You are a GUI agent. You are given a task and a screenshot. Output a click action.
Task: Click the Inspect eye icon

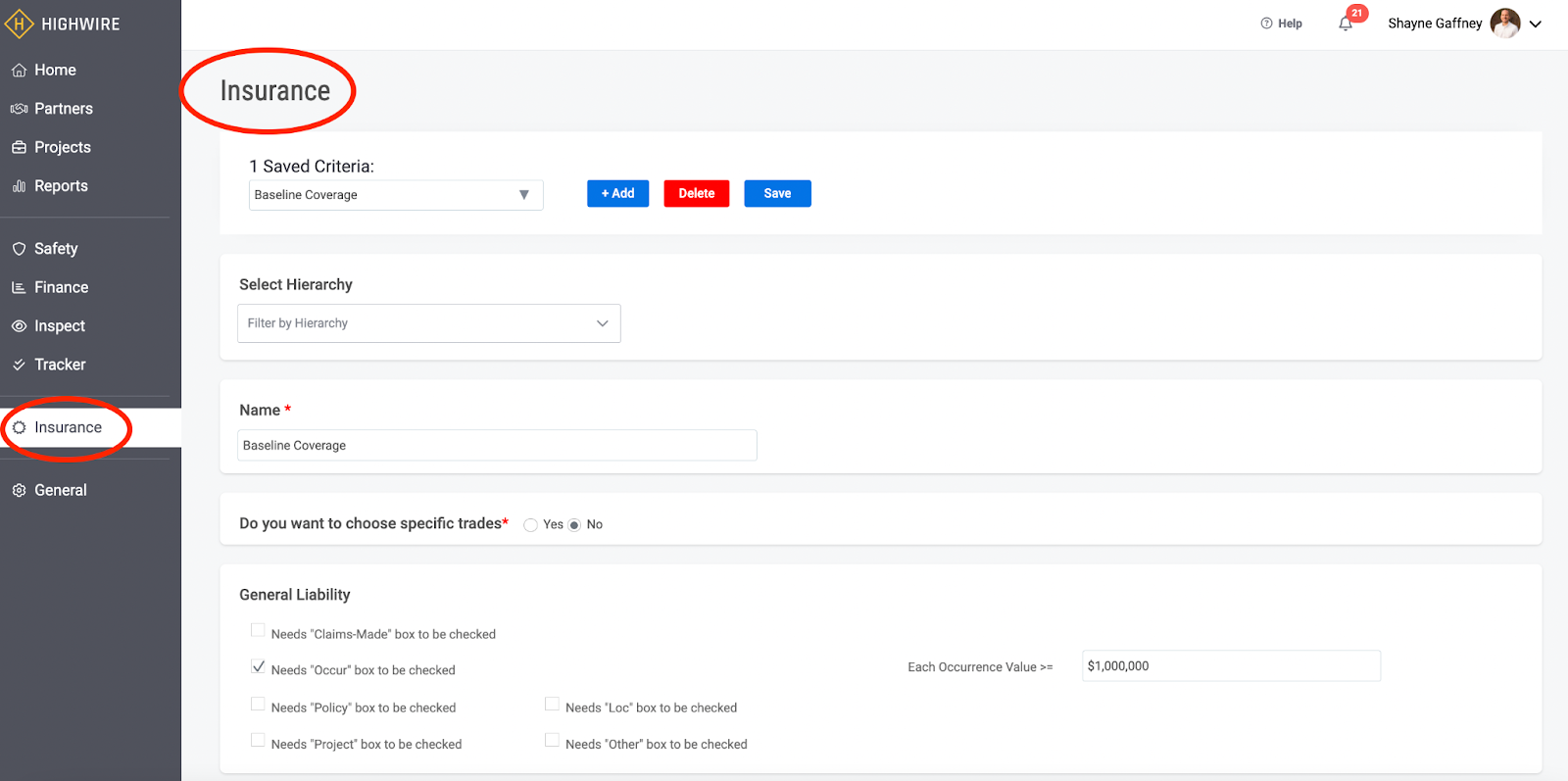click(x=19, y=326)
